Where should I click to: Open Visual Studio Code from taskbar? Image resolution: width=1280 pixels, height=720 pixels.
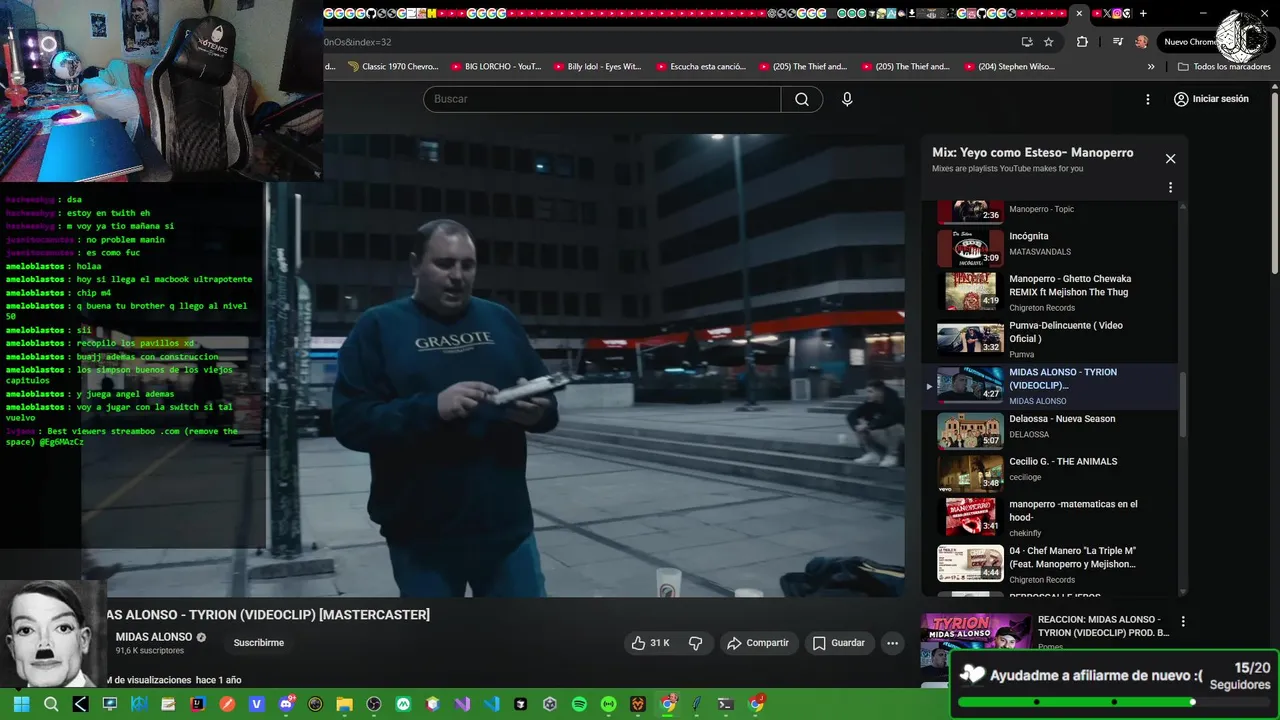[491, 704]
